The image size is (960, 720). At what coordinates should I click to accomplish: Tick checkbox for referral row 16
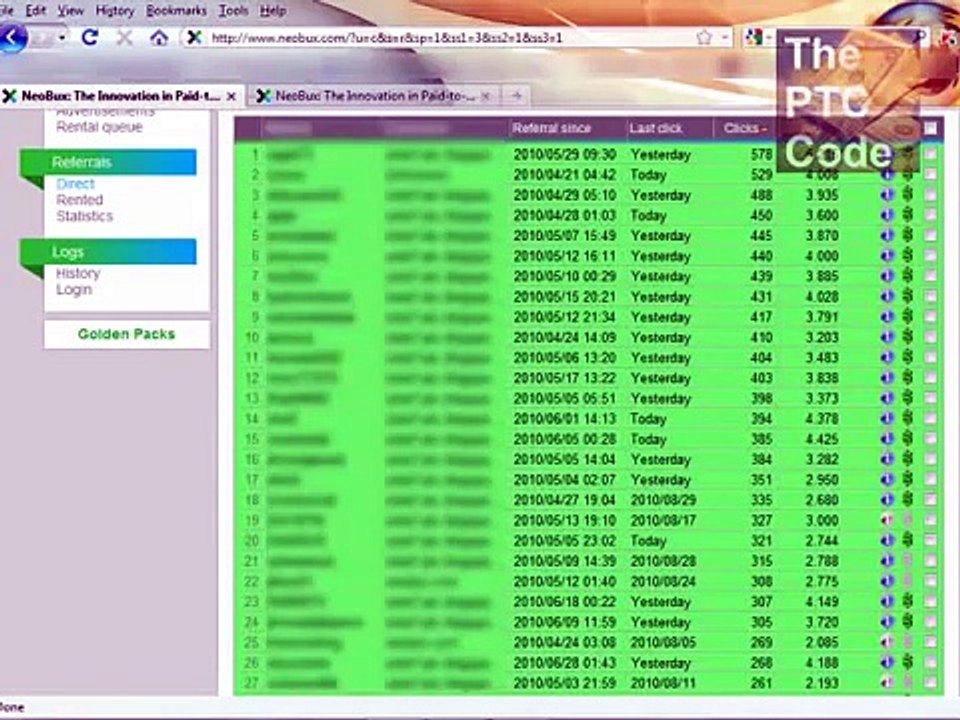pos(931,459)
